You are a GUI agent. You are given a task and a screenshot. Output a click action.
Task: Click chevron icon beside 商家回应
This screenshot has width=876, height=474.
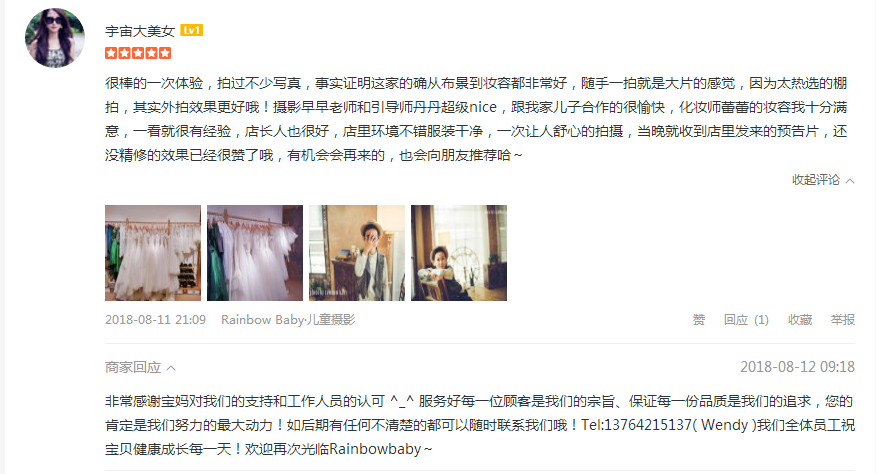pyautogui.click(x=172, y=368)
